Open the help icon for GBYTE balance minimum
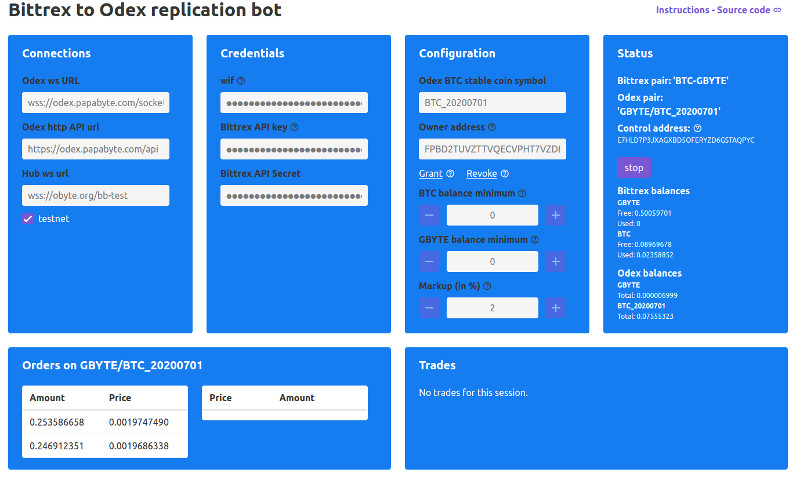 [534, 240]
